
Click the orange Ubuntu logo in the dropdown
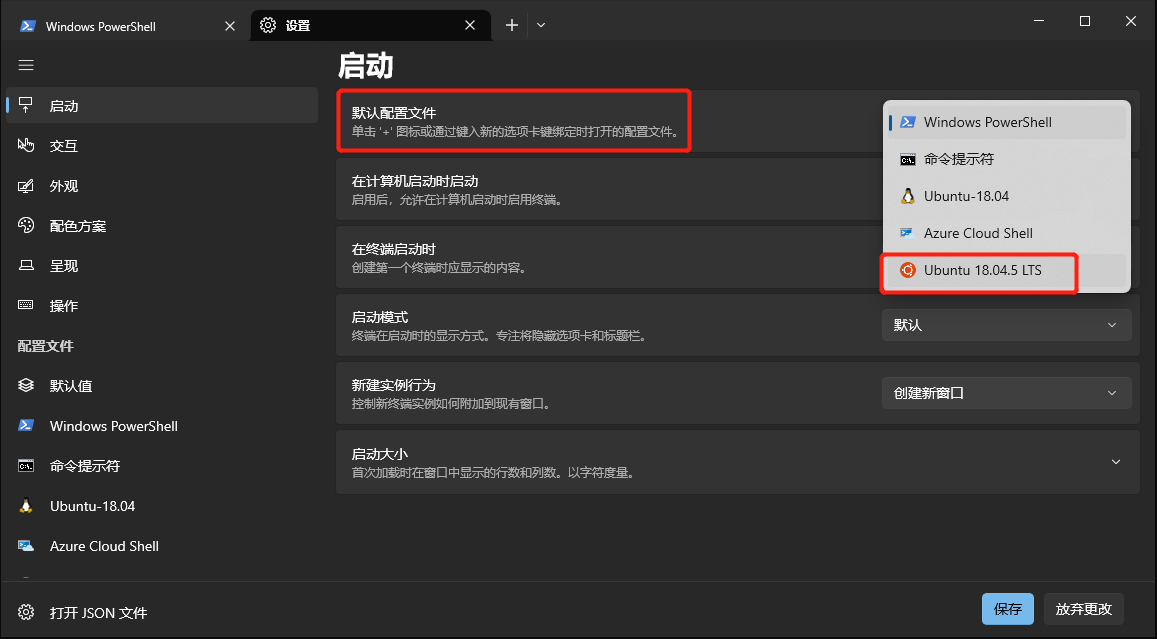(908, 270)
